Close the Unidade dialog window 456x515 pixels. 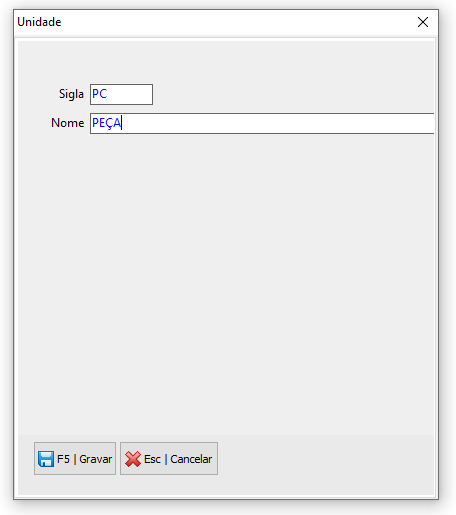423,22
